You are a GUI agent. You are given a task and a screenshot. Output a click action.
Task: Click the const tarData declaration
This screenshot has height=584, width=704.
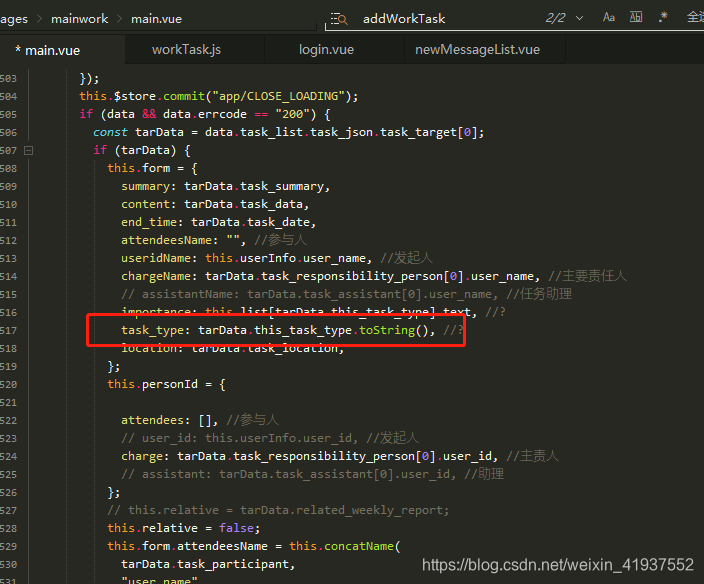point(138,132)
